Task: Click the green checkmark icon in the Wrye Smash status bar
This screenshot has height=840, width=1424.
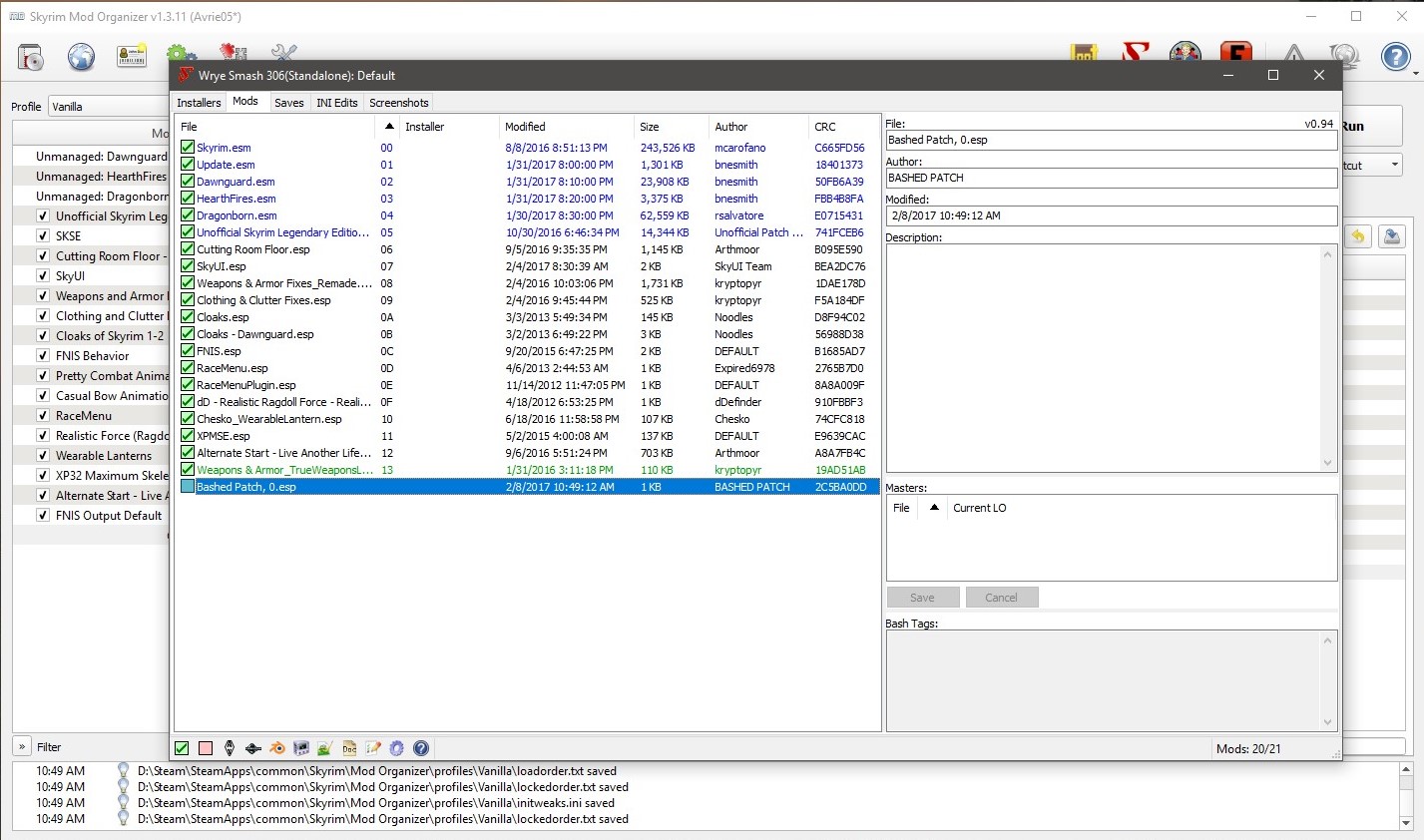Action: tap(182, 748)
